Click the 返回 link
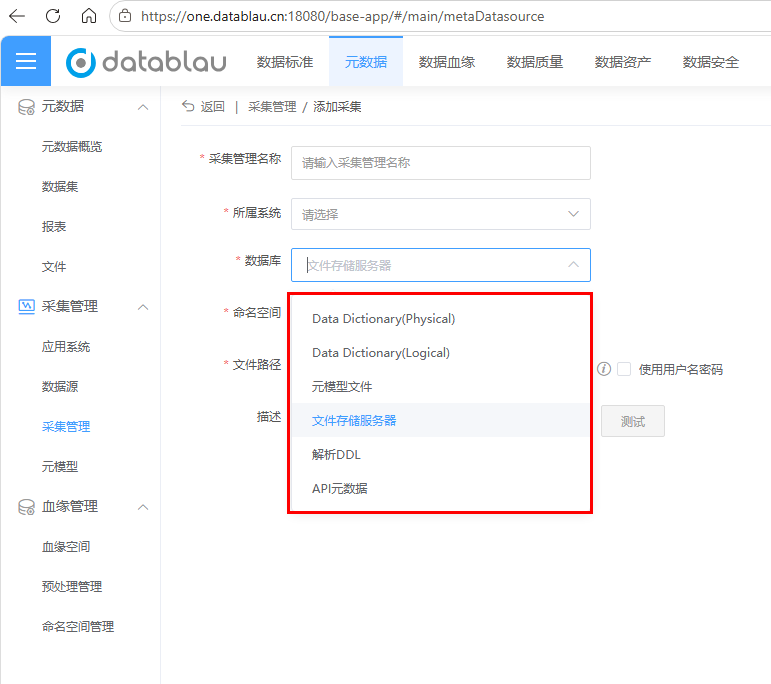 [x=212, y=106]
